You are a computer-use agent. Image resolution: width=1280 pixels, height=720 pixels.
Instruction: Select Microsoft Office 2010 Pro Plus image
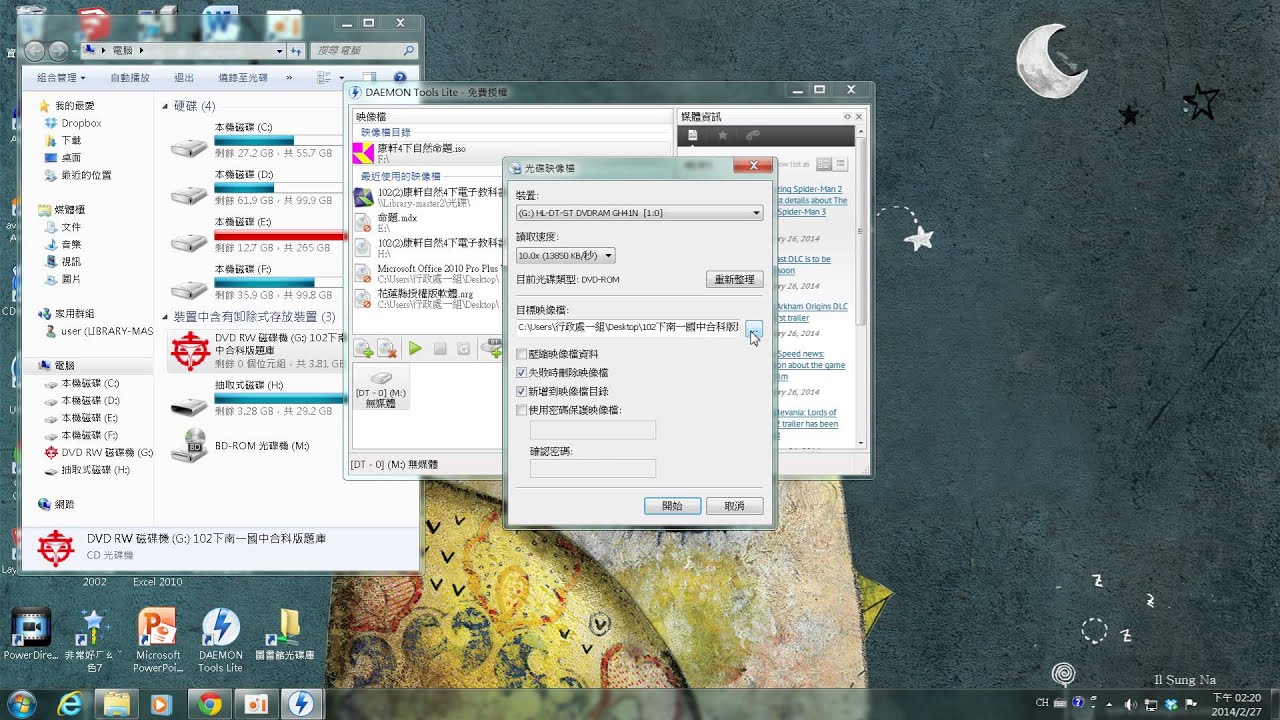[427, 273]
